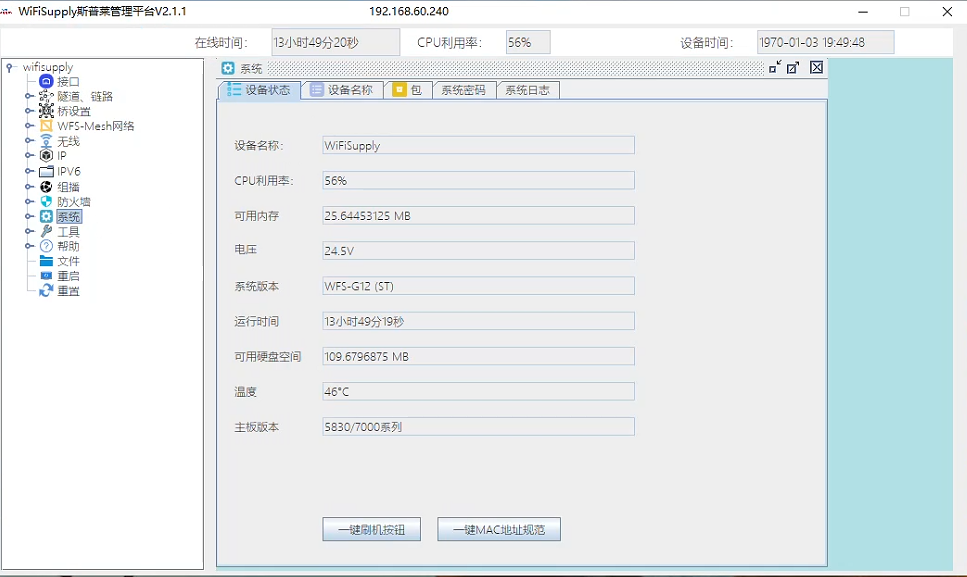The image size is (967, 577).
Task: Click the top CPU利用率 56% box
Action: click(x=528, y=43)
